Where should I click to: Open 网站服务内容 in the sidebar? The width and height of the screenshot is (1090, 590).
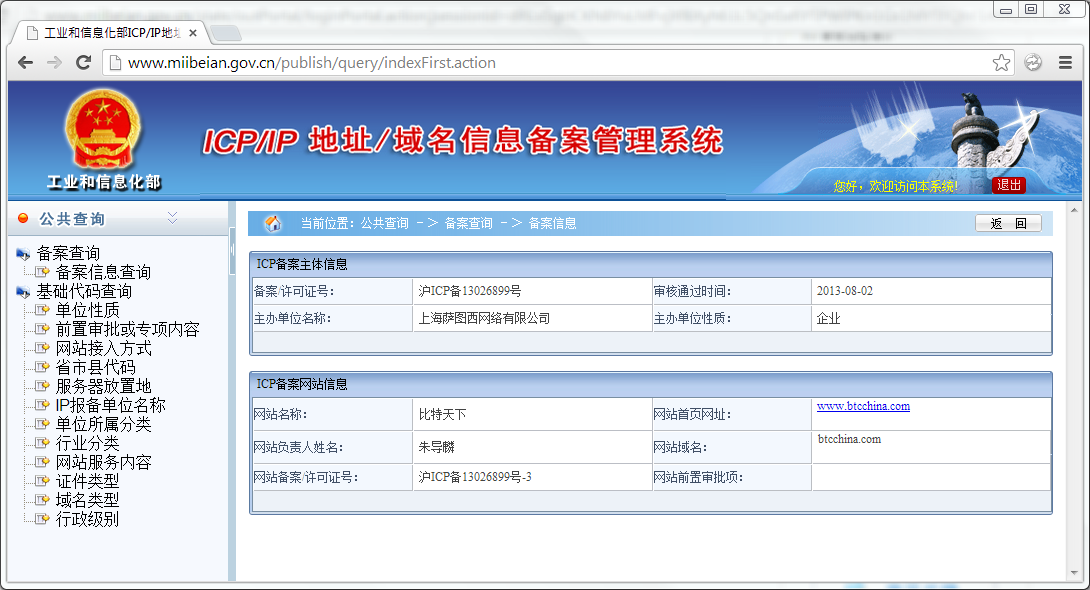coord(104,461)
